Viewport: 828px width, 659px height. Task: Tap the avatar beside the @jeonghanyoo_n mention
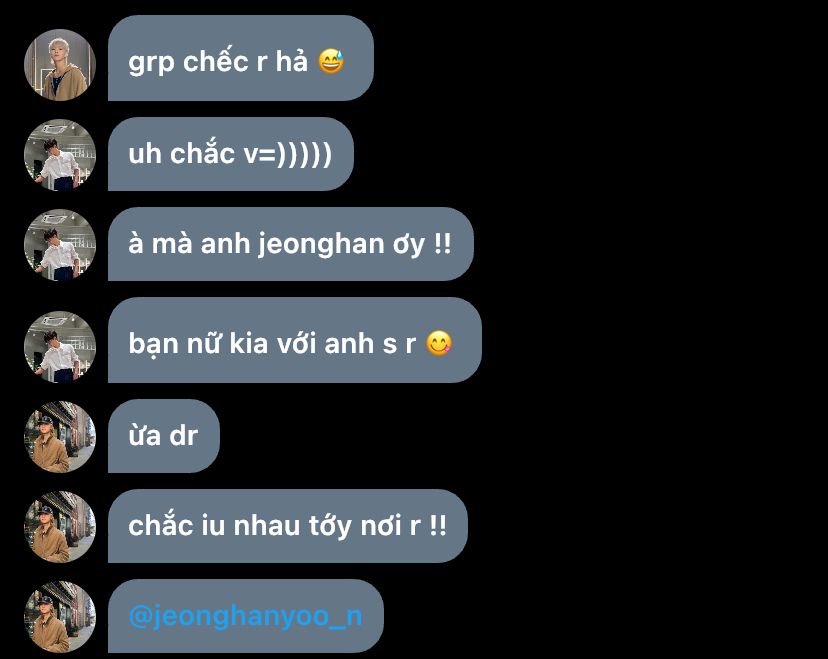[x=60, y=617]
